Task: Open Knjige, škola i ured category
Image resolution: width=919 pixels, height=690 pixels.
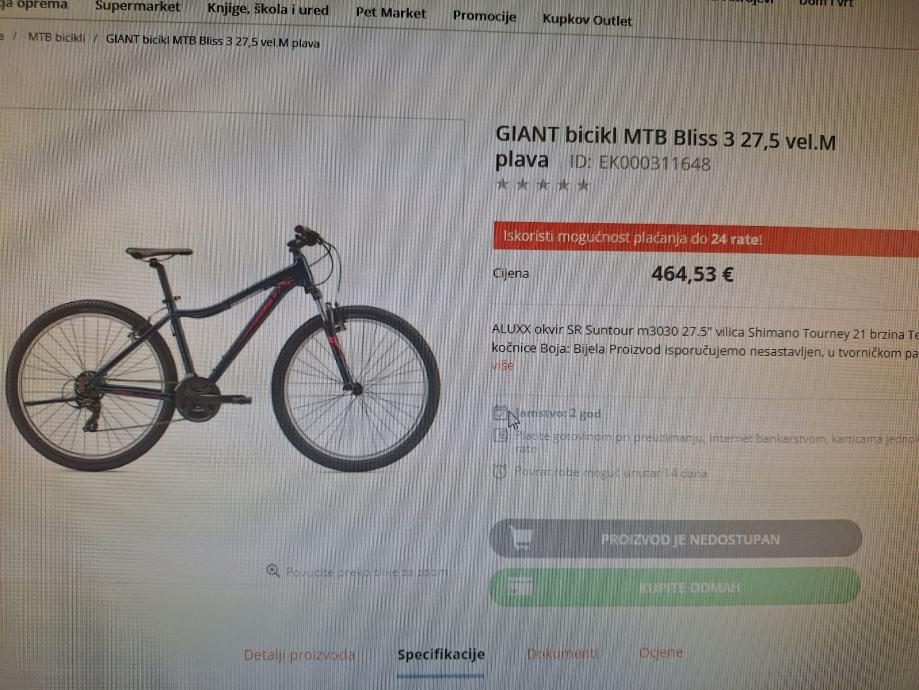Action: pos(268,9)
